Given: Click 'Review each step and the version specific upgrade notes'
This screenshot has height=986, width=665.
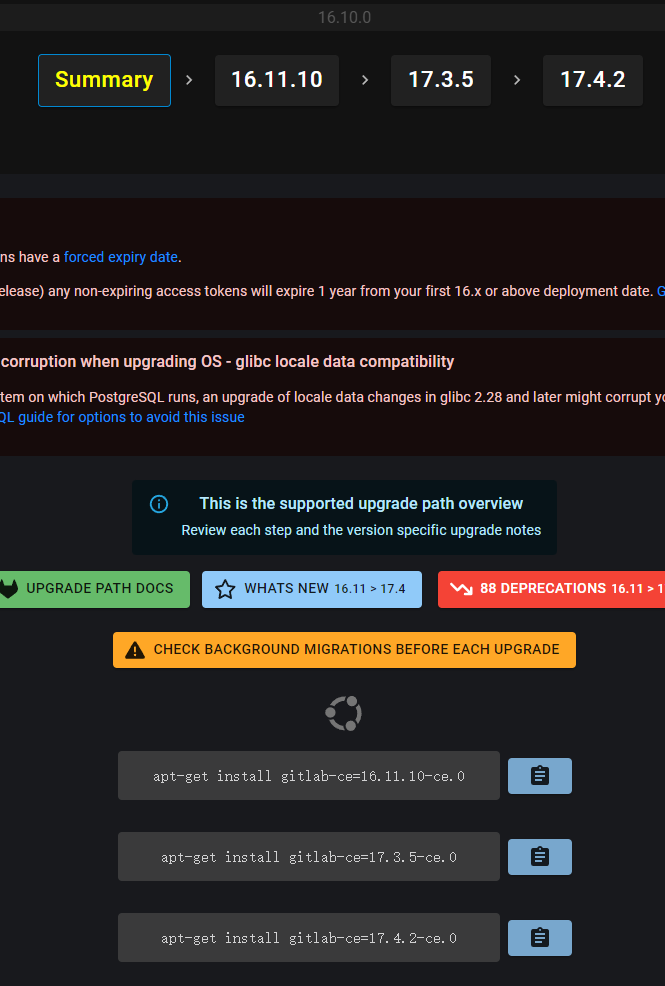Looking at the screenshot, I should pyautogui.click(x=361, y=530).
